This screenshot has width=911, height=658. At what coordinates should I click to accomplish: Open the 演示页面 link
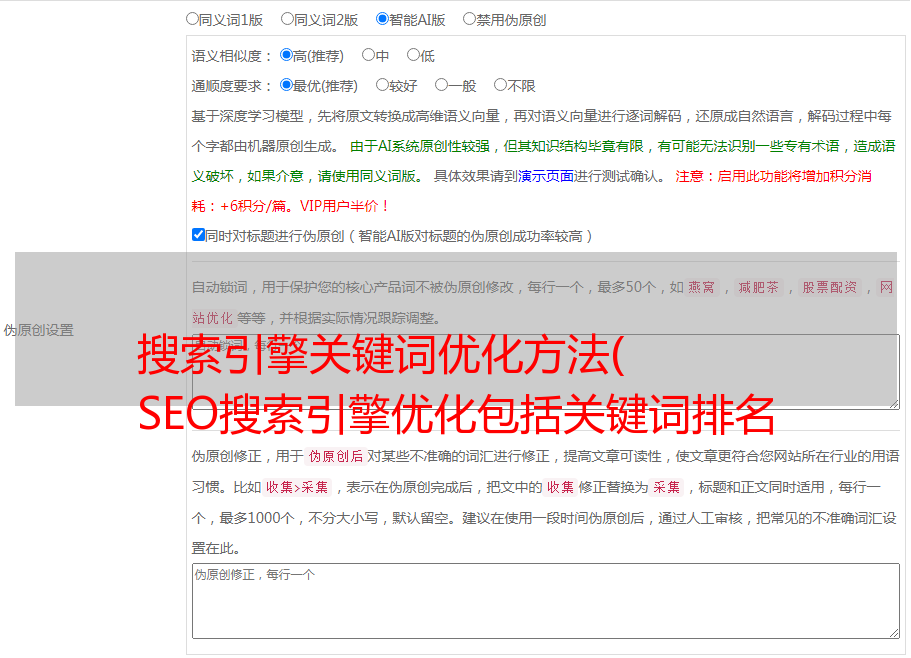pyautogui.click(x=546, y=176)
